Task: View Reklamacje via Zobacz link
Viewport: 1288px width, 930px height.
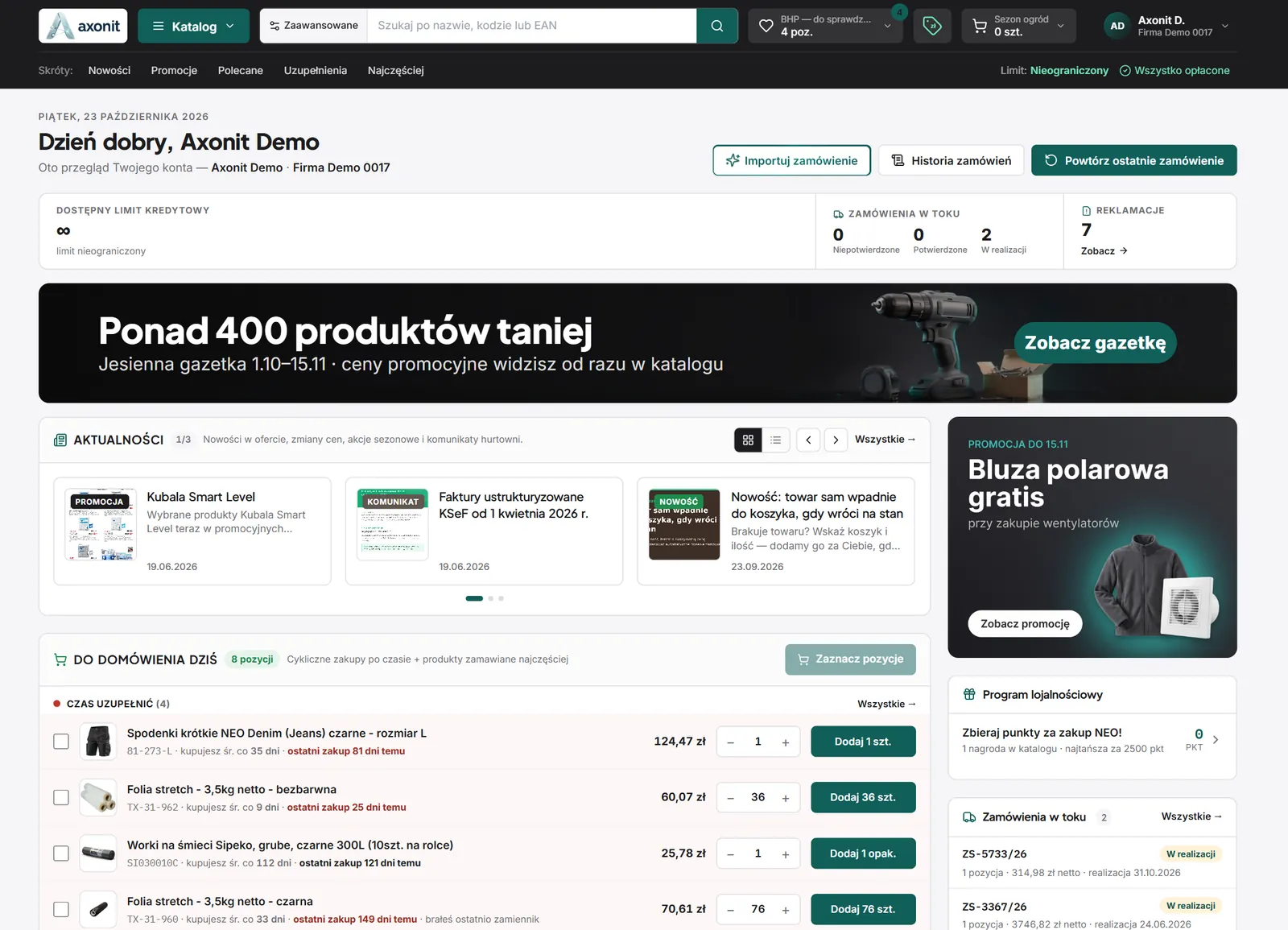Action: point(1104,251)
